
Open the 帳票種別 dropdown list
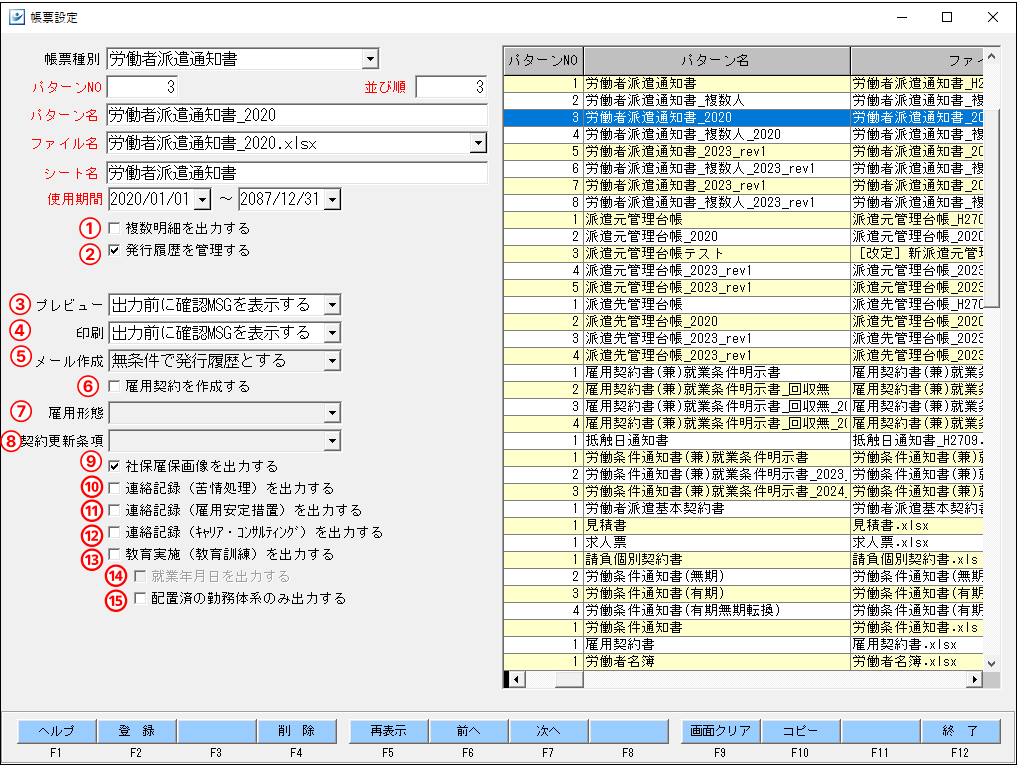pos(370,60)
